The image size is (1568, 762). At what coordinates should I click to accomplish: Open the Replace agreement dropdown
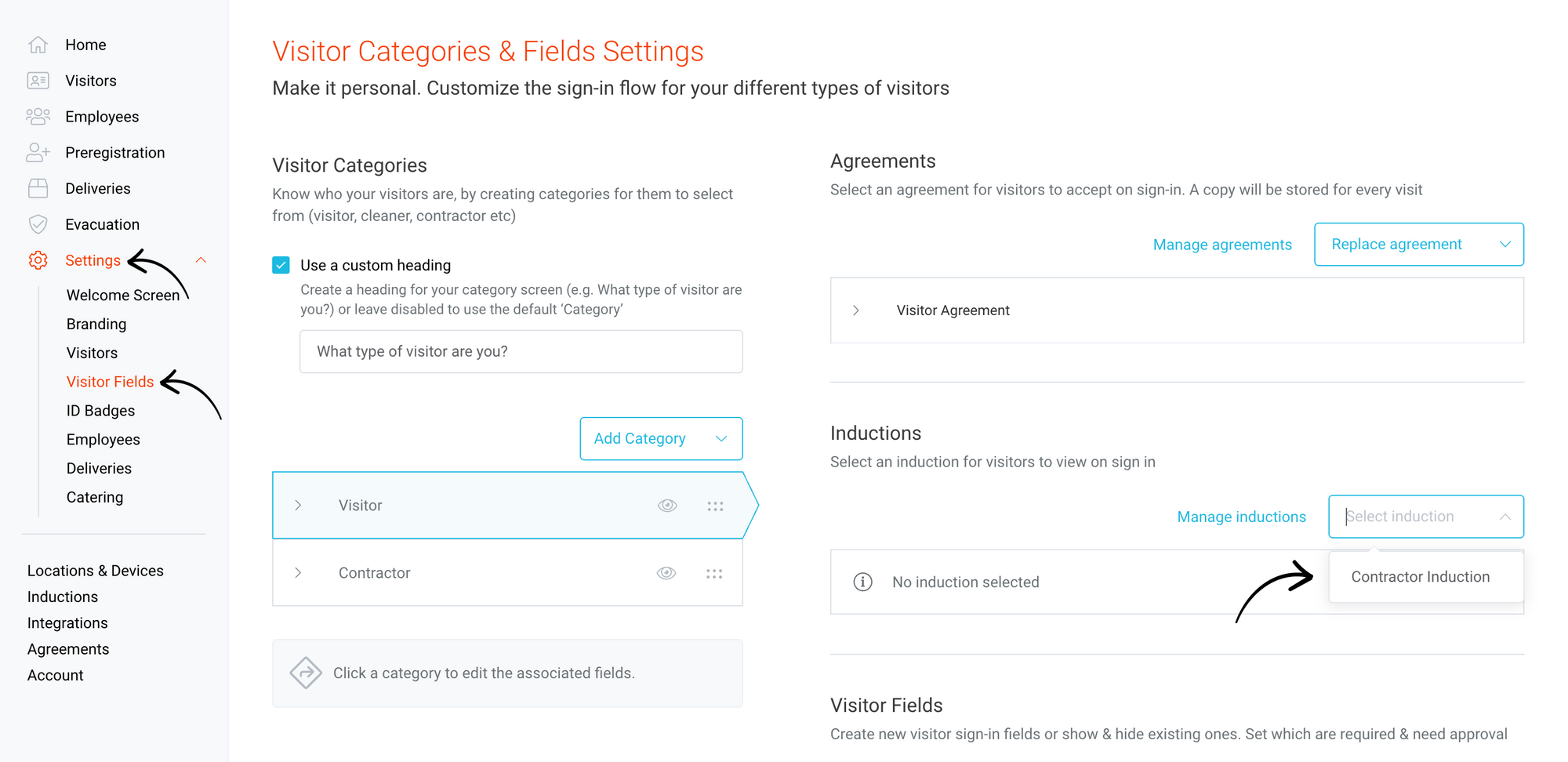coord(1418,245)
